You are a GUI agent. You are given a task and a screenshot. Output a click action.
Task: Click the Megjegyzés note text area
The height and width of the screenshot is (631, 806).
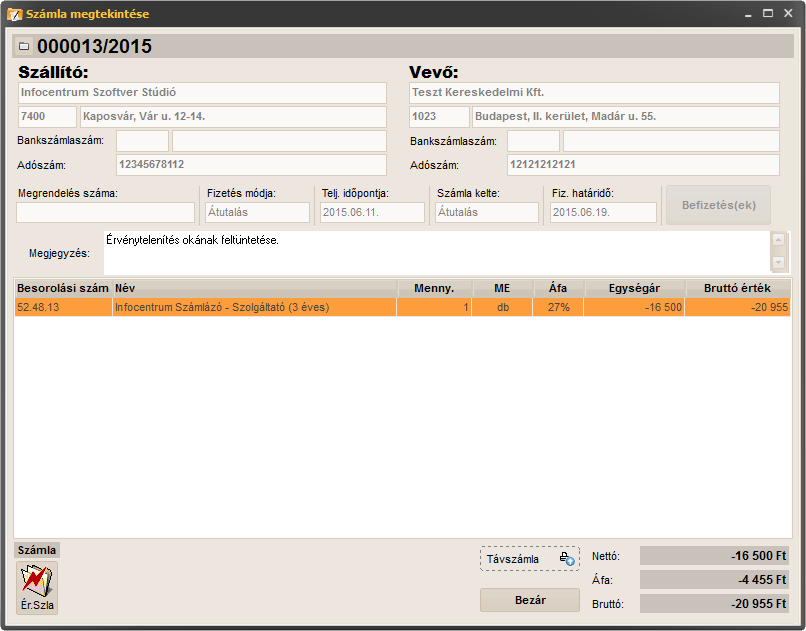pos(436,252)
